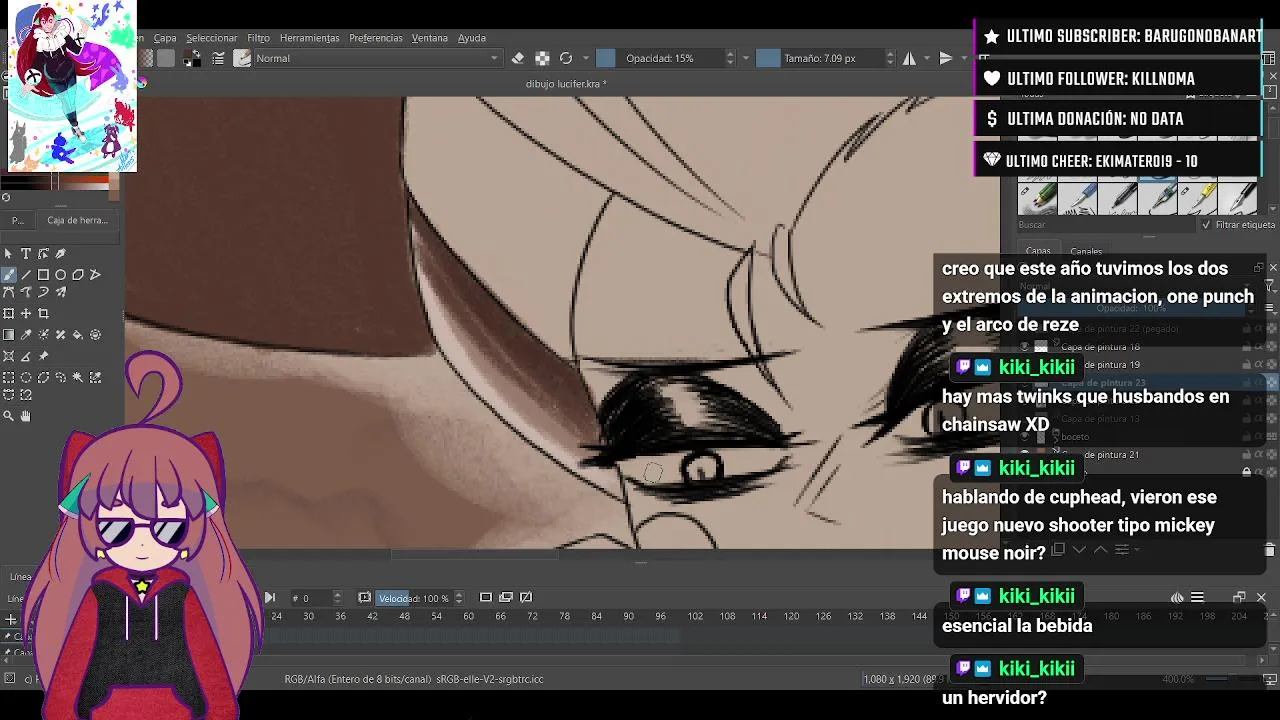Viewport: 1280px width, 720px height.
Task: Select the Pan hand tool
Action: pyautogui.click(x=26, y=416)
